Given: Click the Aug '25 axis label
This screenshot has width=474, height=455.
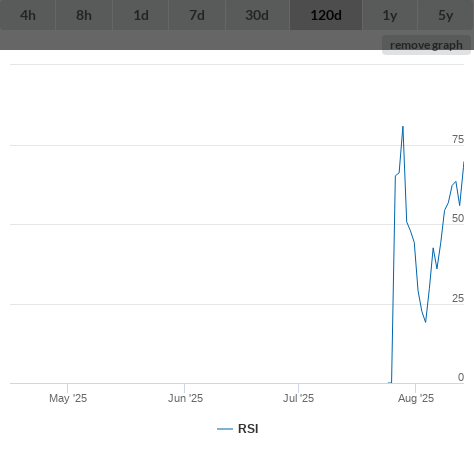Looking at the screenshot, I should (416, 398).
